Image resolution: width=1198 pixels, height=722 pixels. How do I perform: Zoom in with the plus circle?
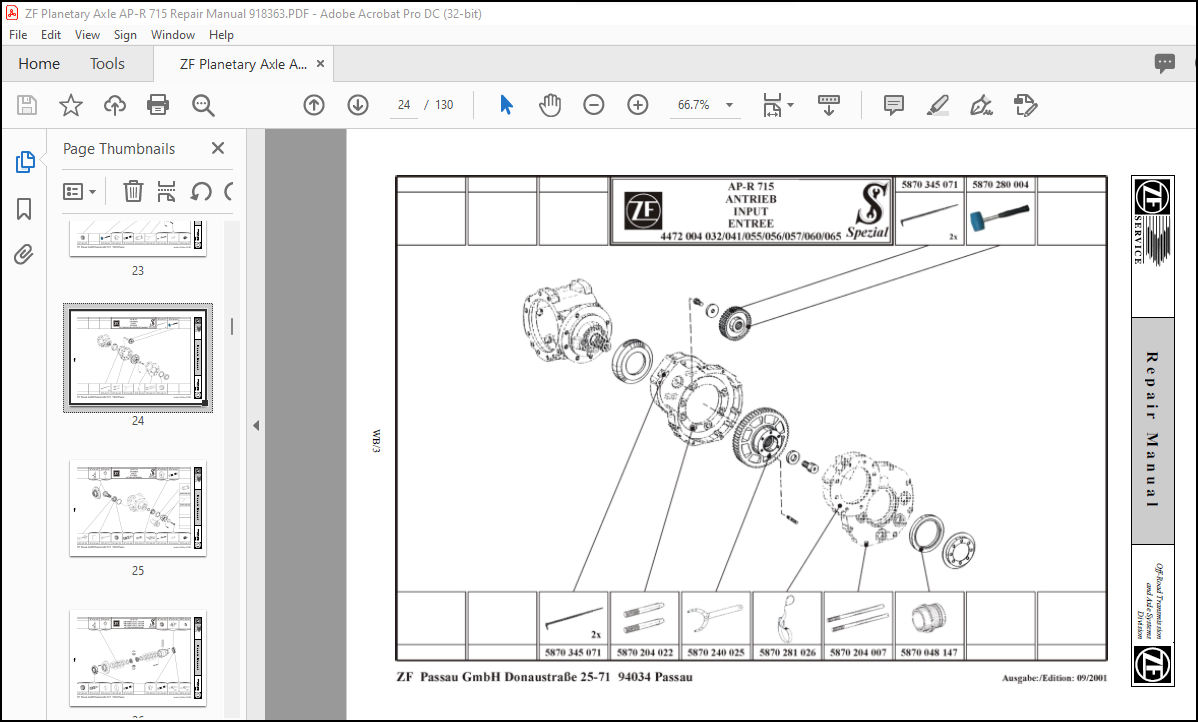click(637, 105)
